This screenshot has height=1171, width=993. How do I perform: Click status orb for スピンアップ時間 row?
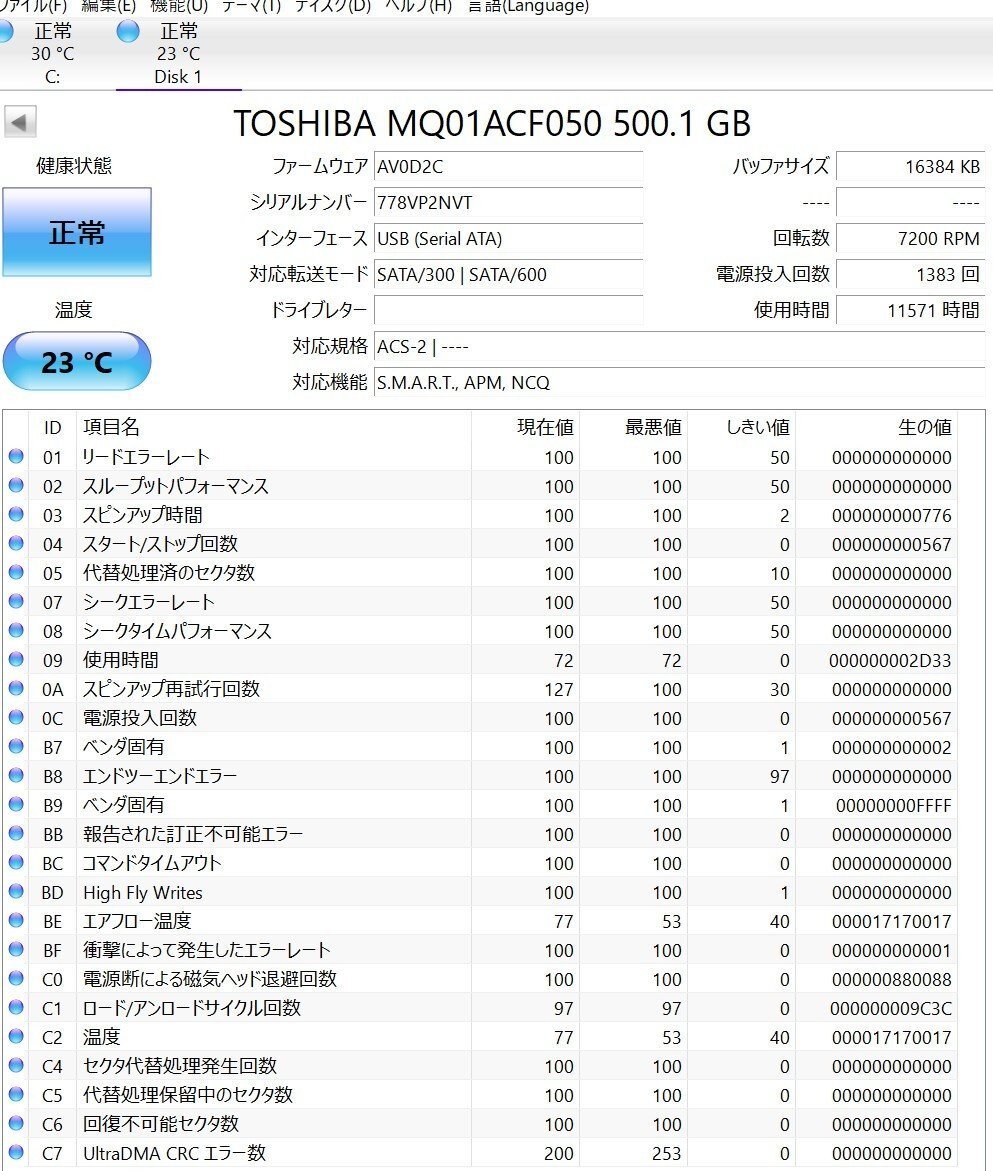click(16, 515)
